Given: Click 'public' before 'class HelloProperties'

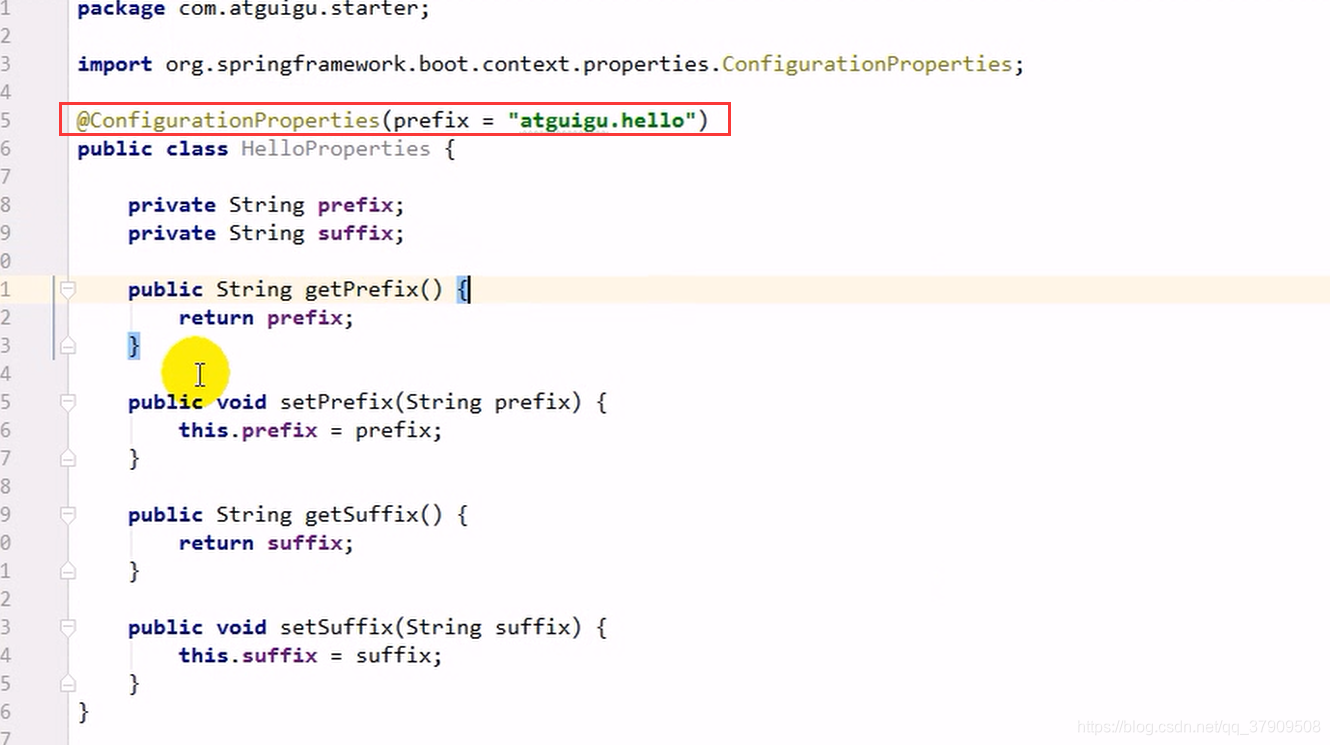Looking at the screenshot, I should point(115,149).
